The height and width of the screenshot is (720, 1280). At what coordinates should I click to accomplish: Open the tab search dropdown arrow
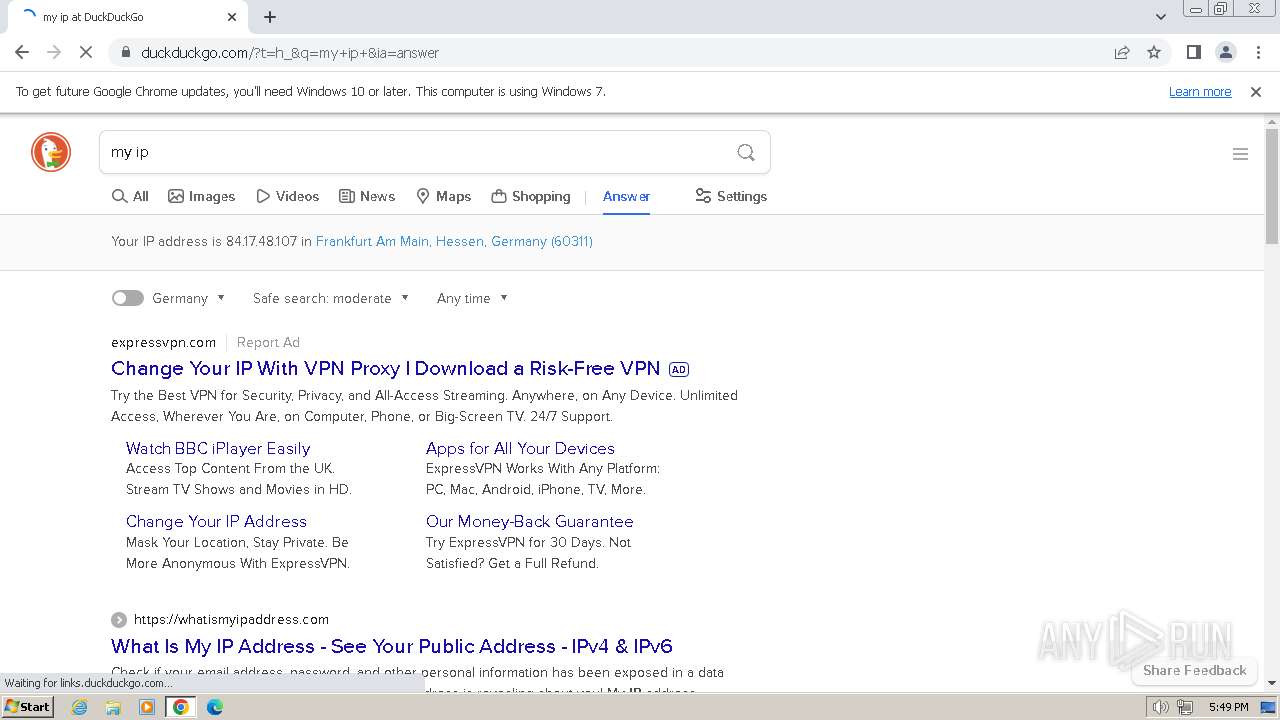[x=1160, y=17]
